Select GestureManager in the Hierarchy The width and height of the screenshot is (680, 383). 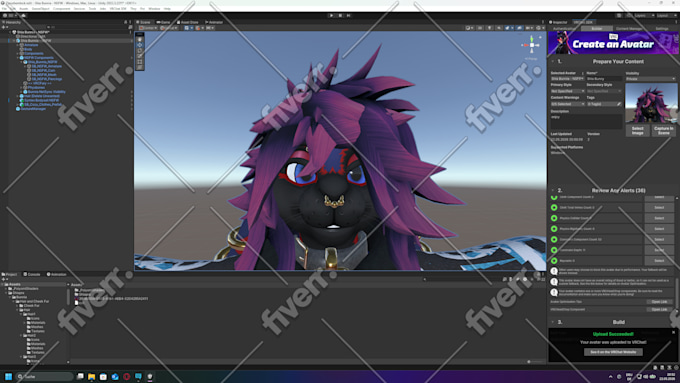[x=33, y=109]
